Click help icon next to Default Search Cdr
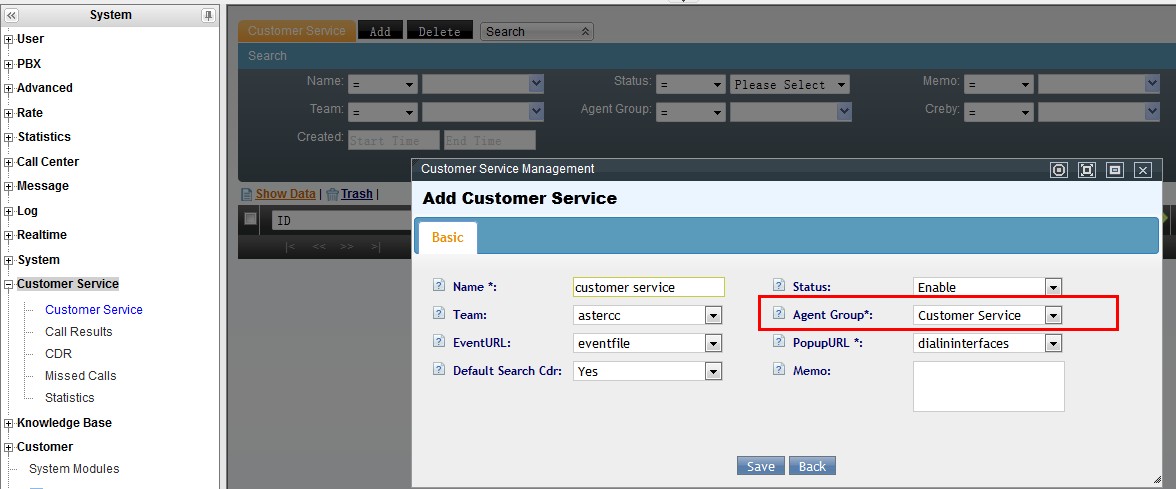The width and height of the screenshot is (1176, 489). [438, 371]
